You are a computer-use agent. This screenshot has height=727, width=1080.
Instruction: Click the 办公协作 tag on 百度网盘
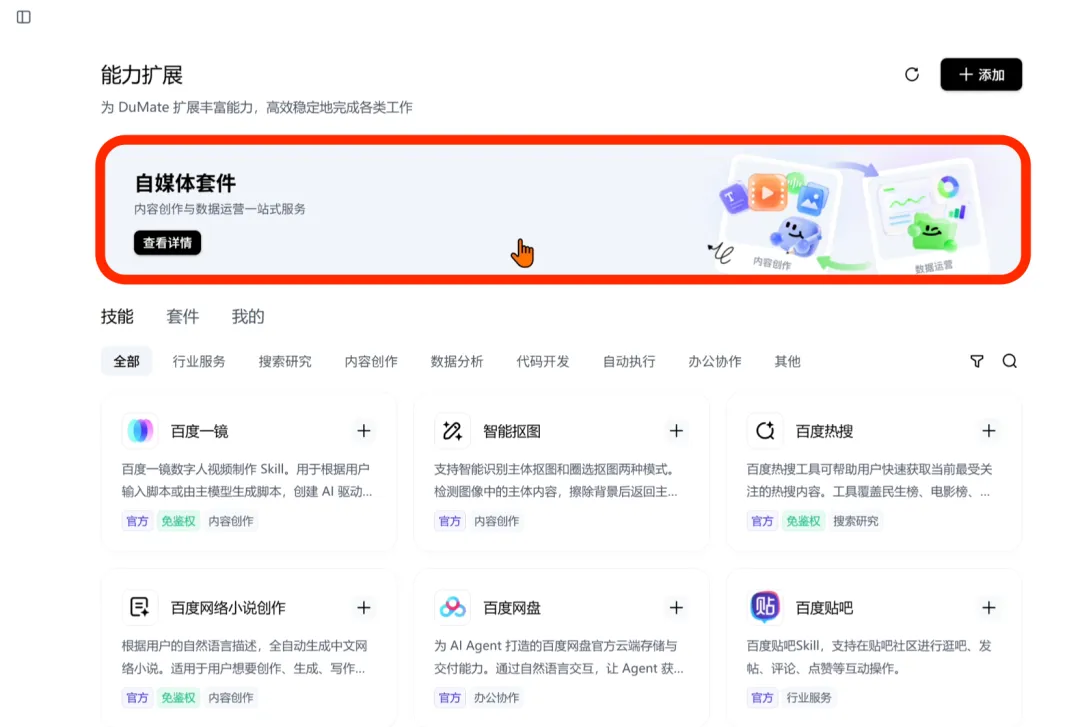pos(497,697)
